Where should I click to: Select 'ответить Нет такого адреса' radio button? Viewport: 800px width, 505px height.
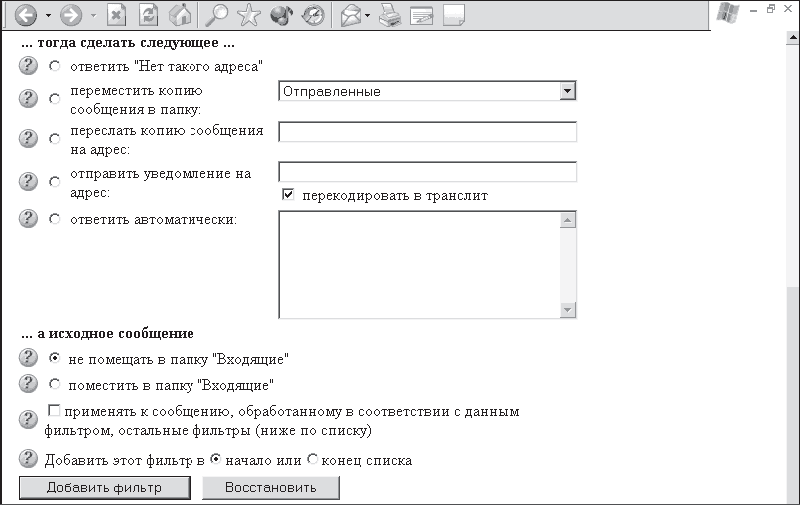click(x=55, y=66)
